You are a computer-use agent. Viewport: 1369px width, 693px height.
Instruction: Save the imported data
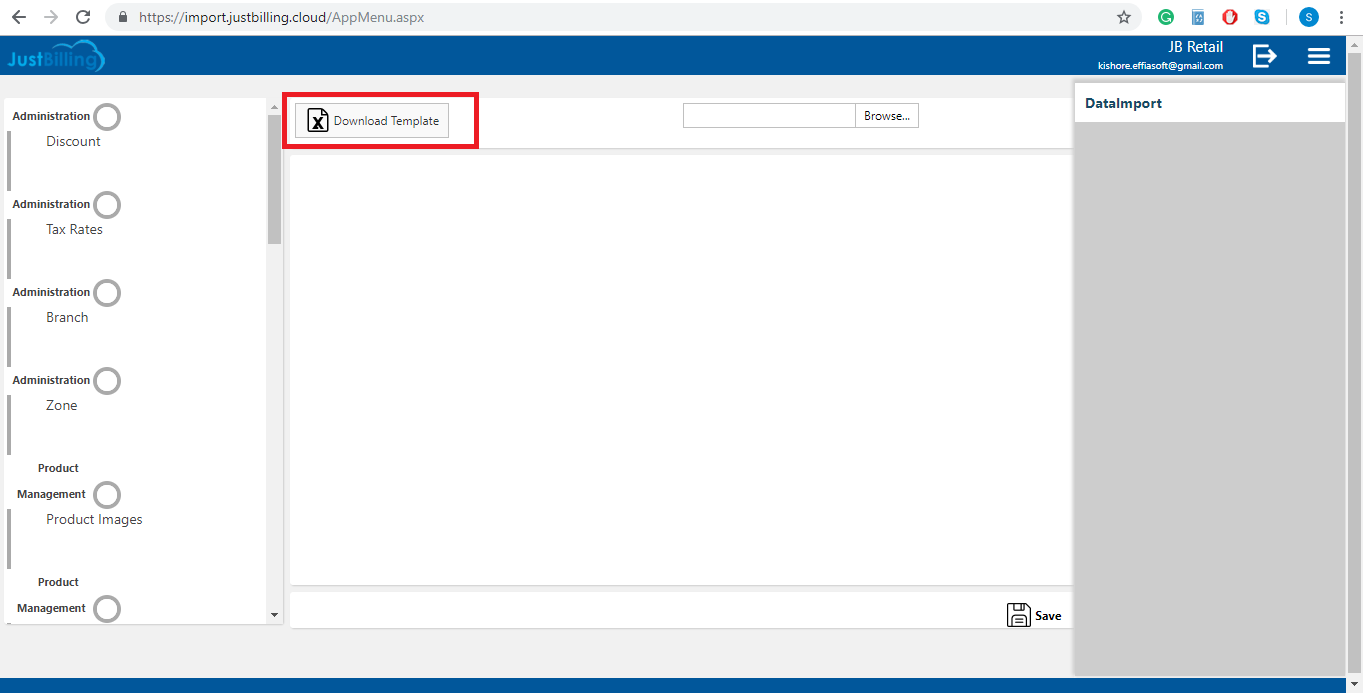click(1034, 615)
